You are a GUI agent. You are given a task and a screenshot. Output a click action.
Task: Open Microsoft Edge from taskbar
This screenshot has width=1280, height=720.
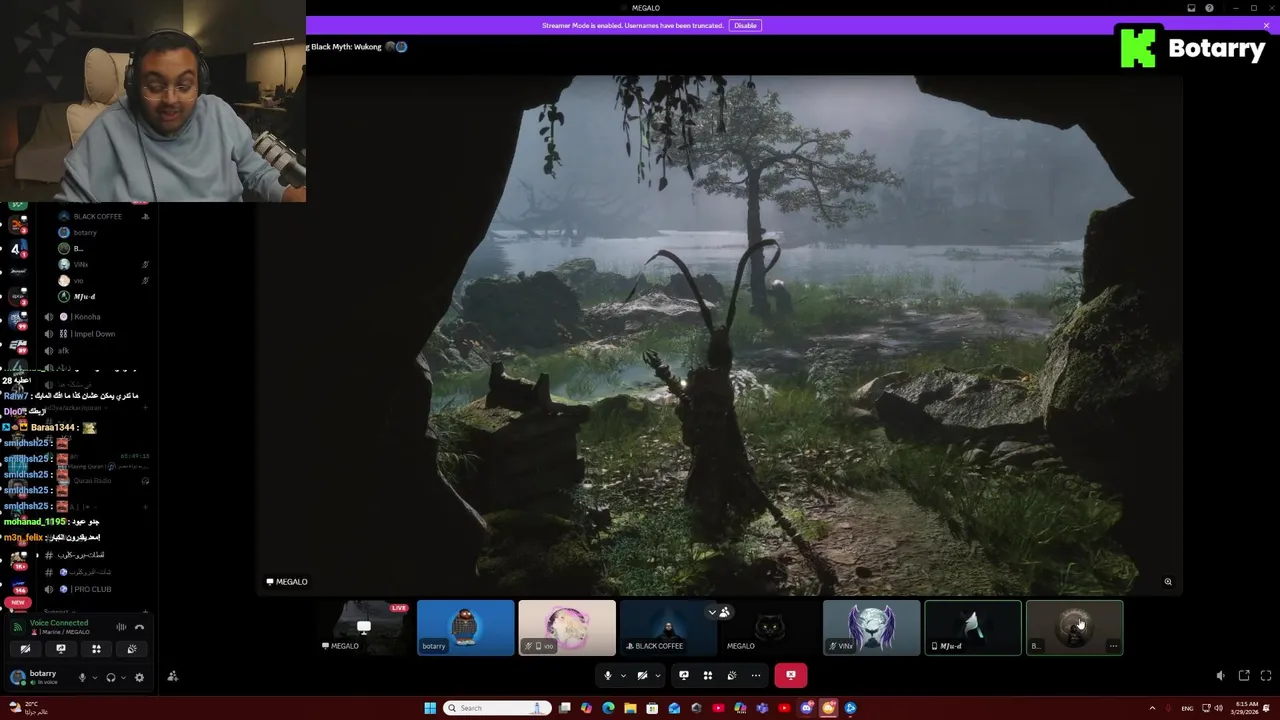[x=608, y=708]
